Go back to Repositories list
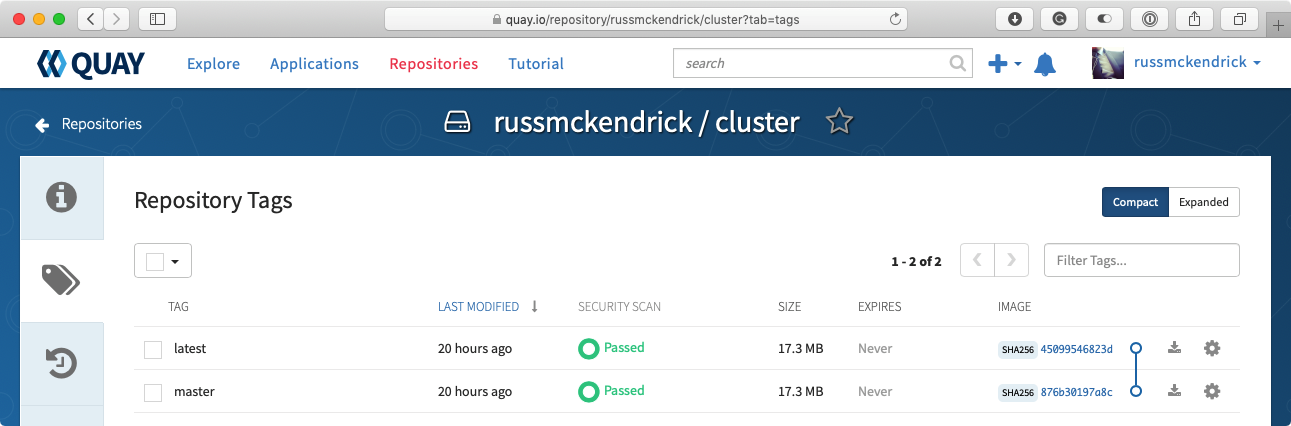Image resolution: width=1291 pixels, height=426 pixels. [x=88, y=124]
